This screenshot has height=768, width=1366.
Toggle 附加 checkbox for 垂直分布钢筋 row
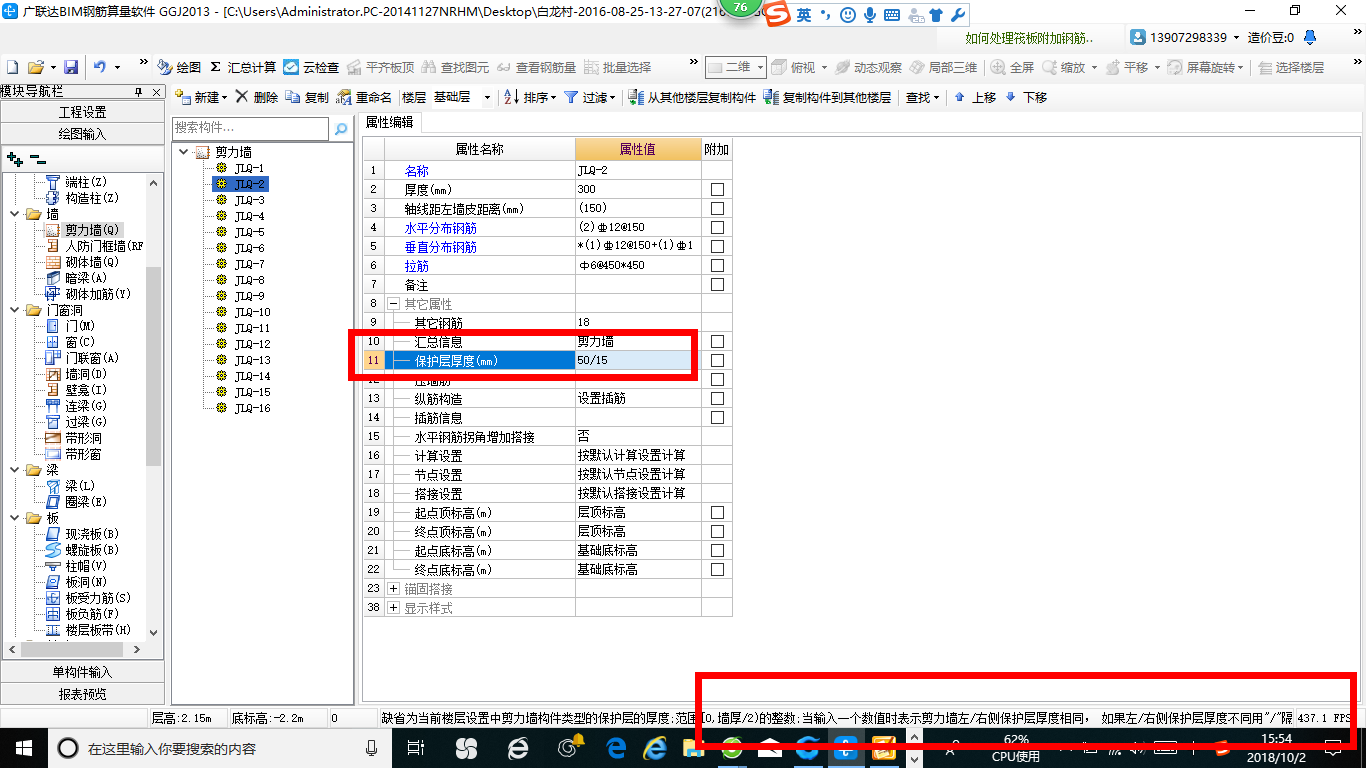click(x=717, y=246)
